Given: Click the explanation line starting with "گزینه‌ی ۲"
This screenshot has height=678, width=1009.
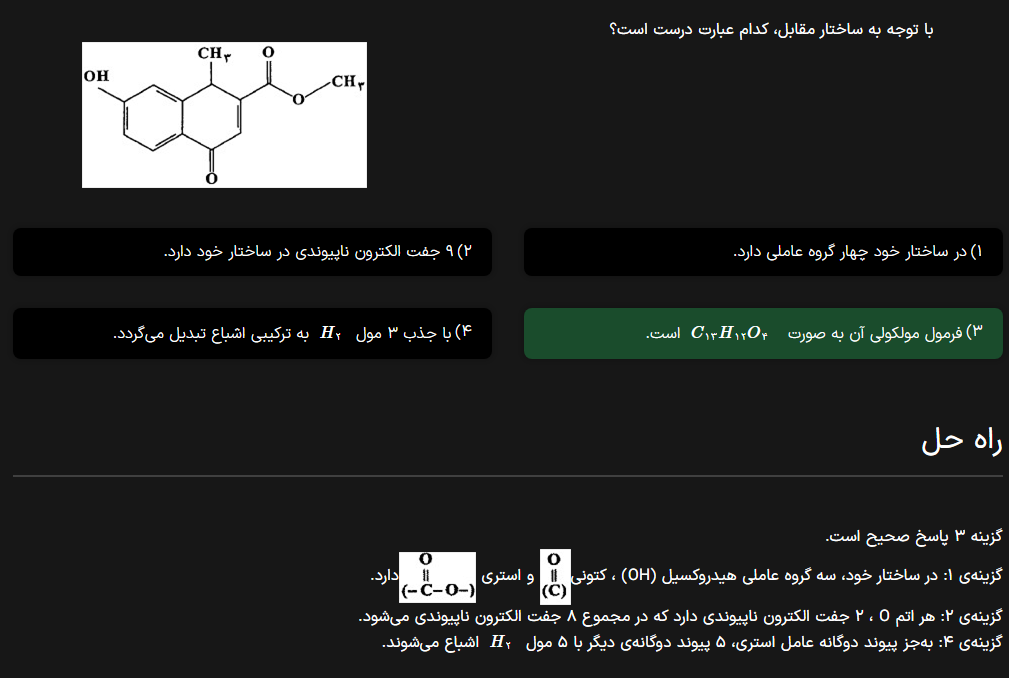Looking at the screenshot, I should point(680,616).
